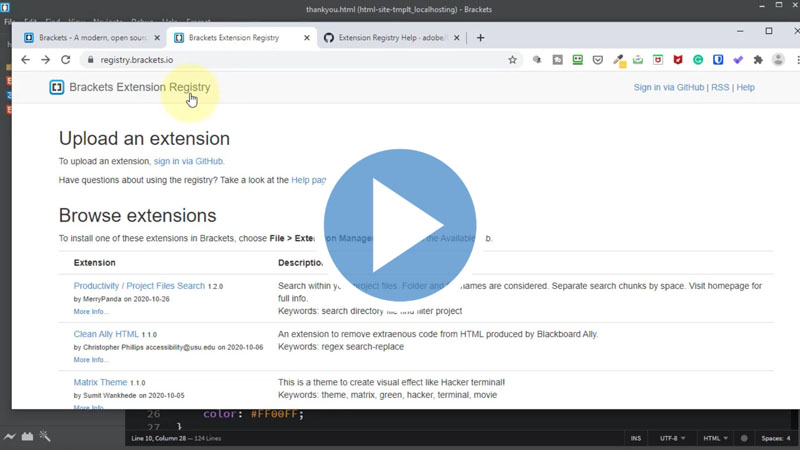The image size is (800, 450).
Task: Toggle INS insert mode in status bar
Action: (x=636, y=438)
